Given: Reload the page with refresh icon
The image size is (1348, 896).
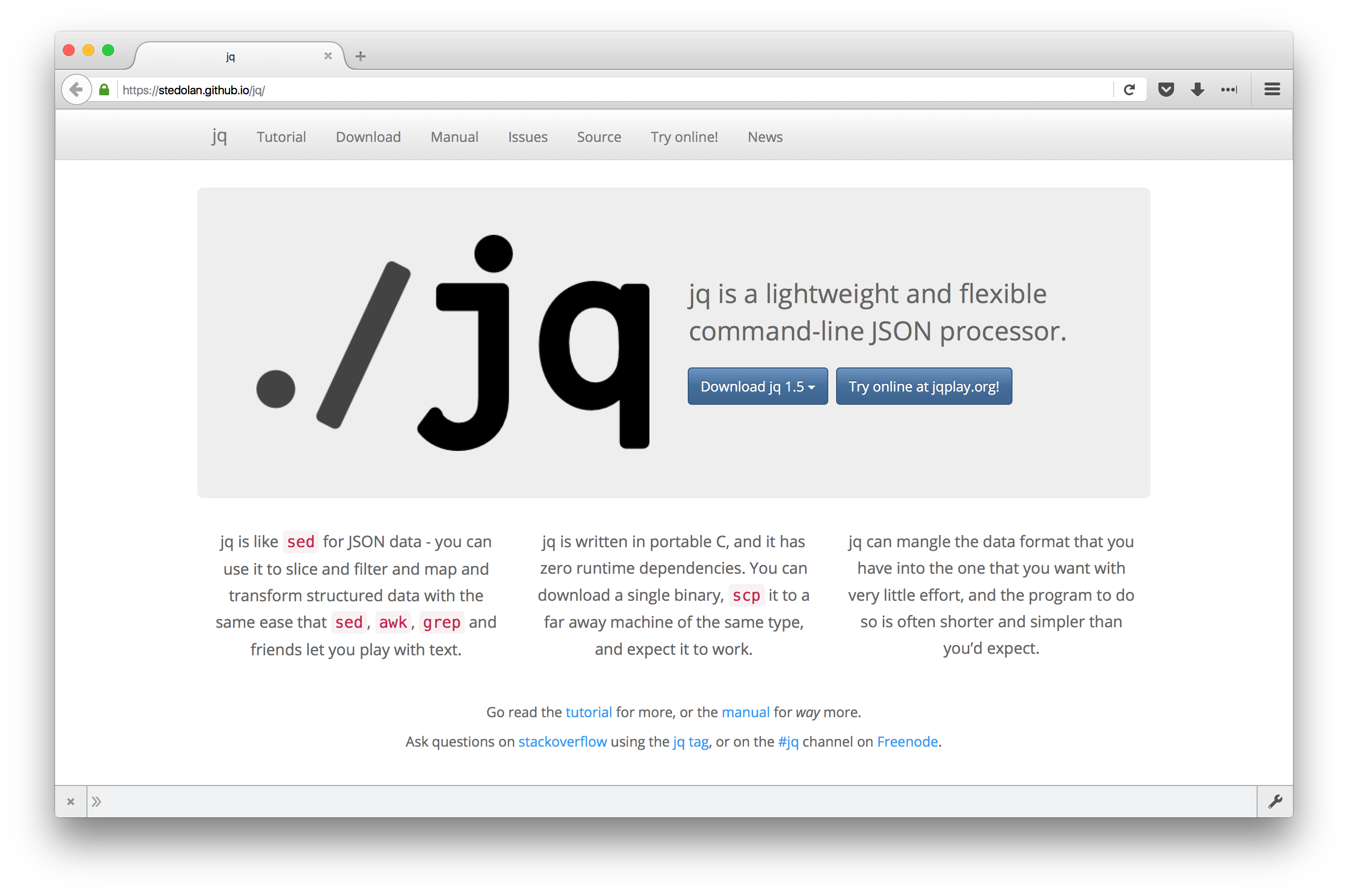Looking at the screenshot, I should (1129, 90).
